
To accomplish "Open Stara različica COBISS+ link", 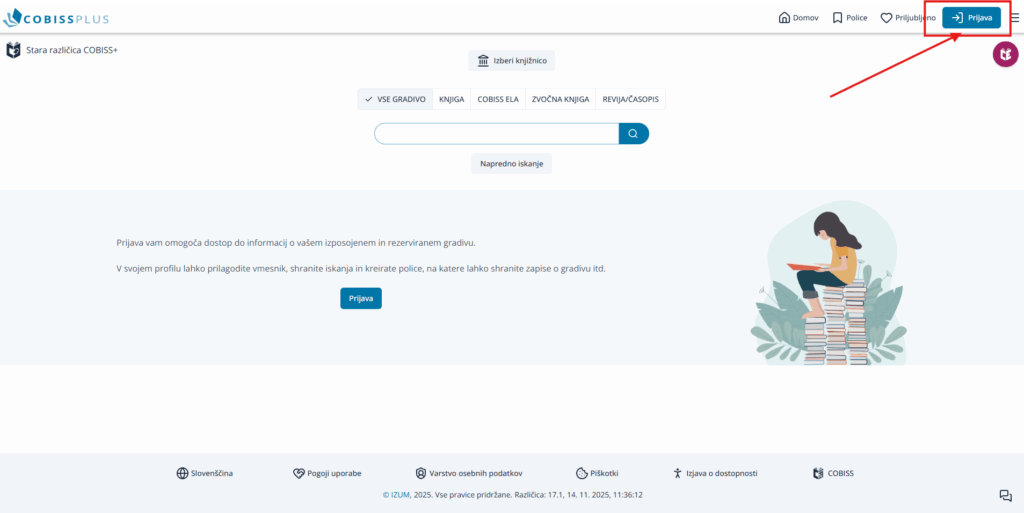I will point(62,50).
